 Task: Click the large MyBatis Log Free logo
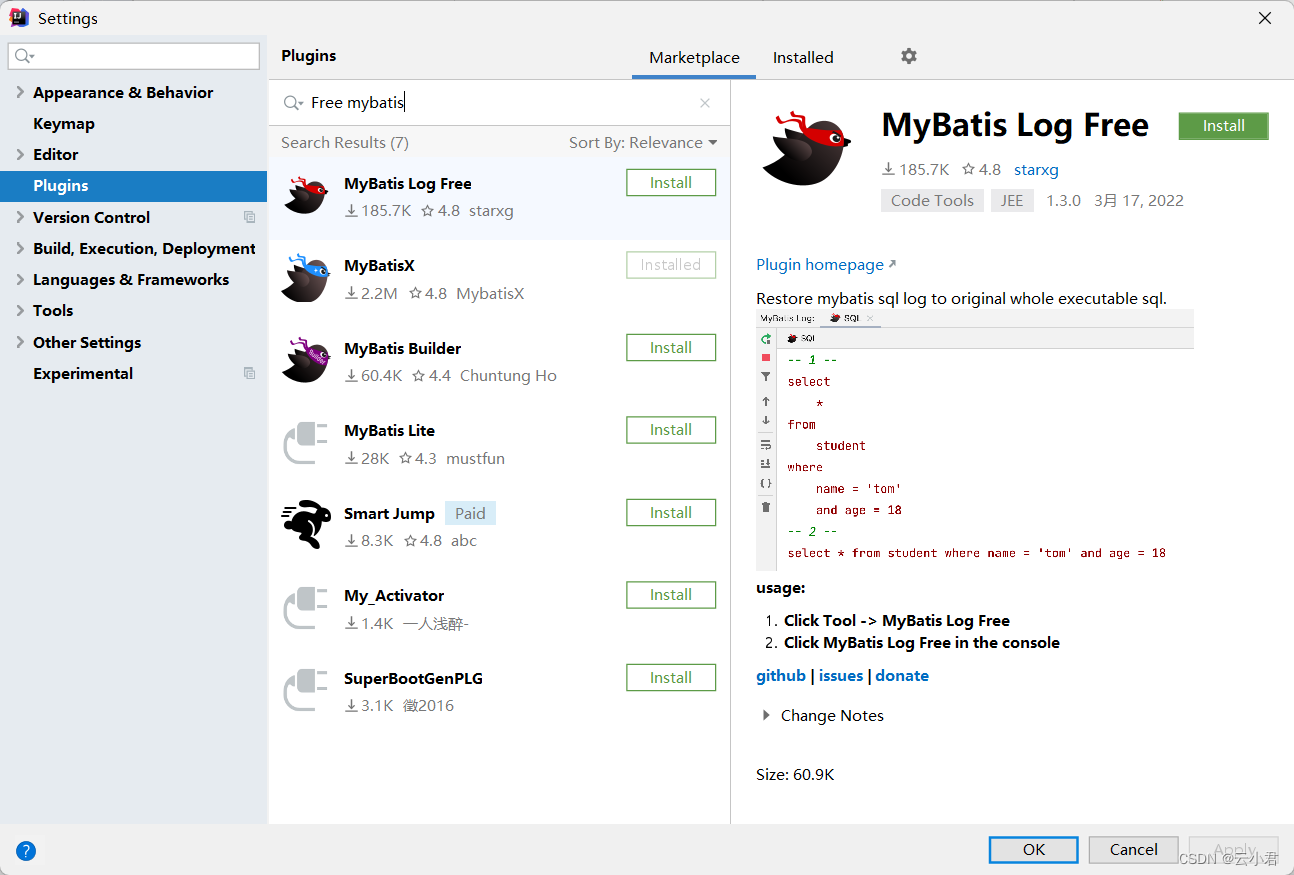(806, 148)
